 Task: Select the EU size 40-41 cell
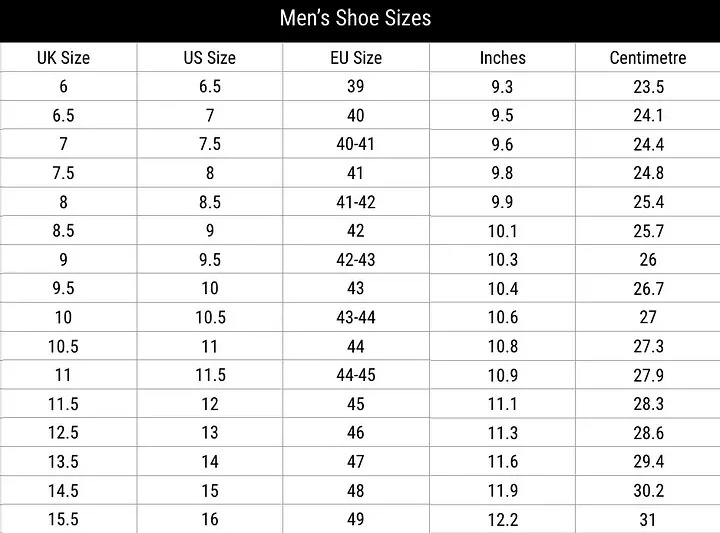pyautogui.click(x=356, y=144)
